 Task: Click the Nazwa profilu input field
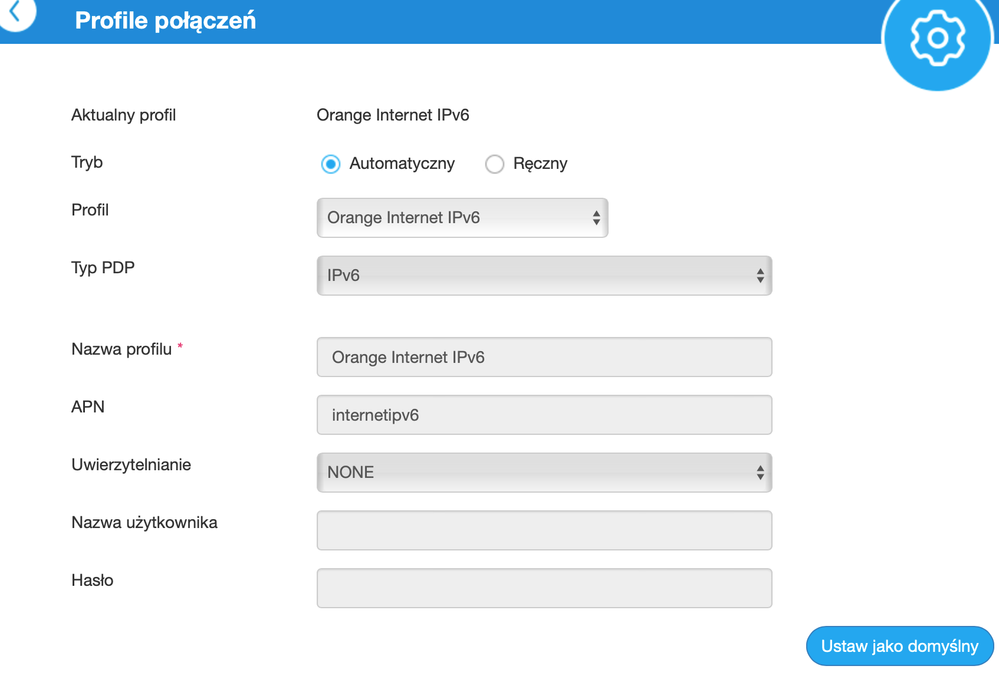click(x=544, y=357)
